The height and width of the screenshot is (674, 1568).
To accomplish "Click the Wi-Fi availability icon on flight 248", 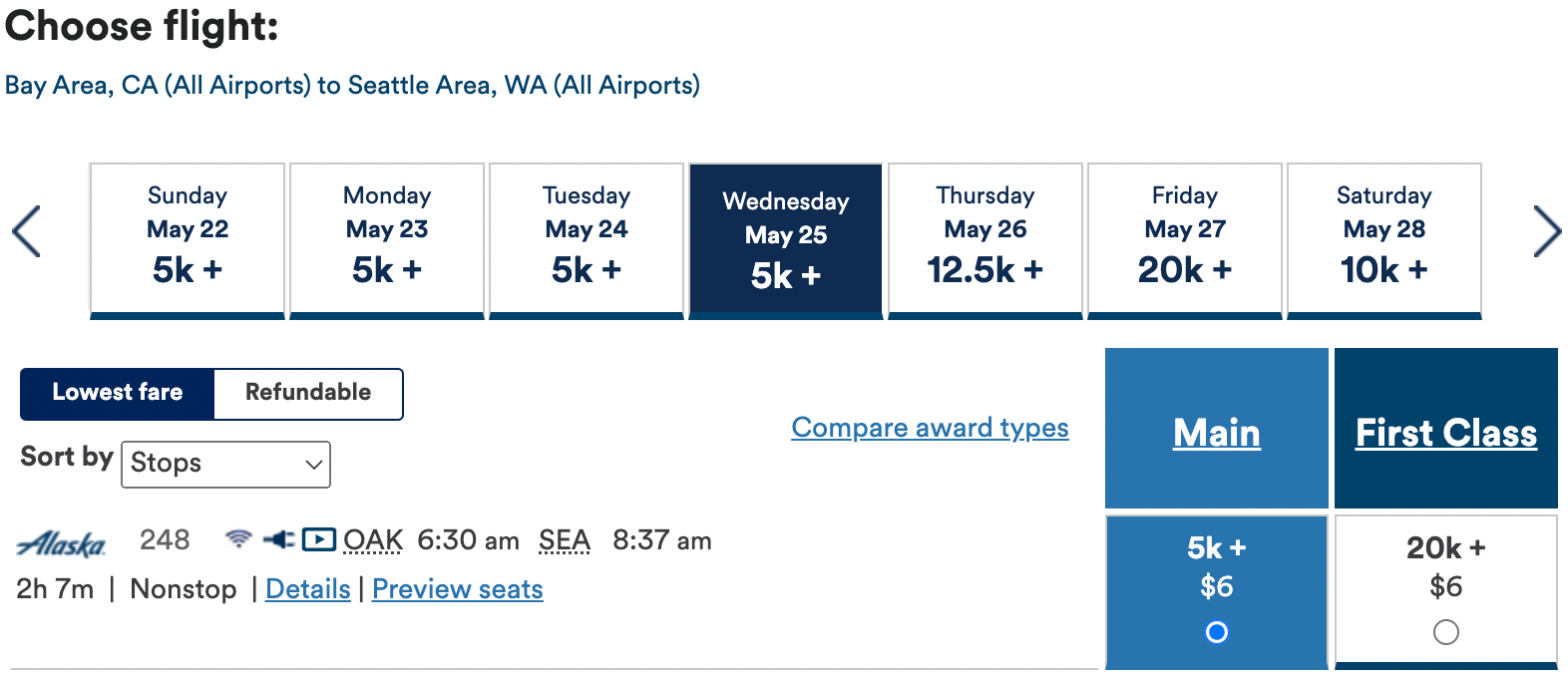I will (x=238, y=538).
